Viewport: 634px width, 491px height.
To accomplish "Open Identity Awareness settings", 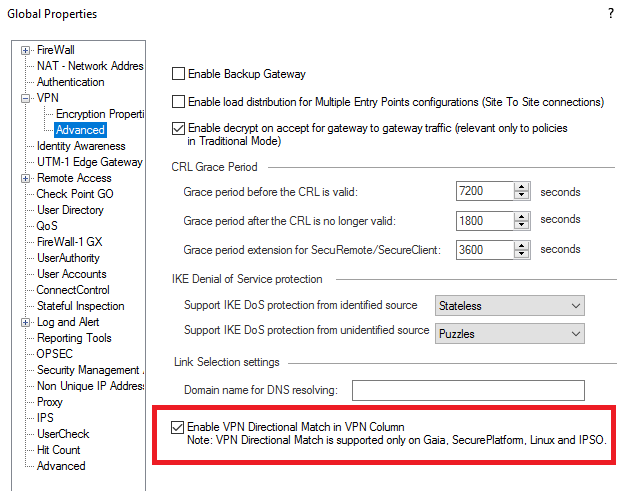I will click(81, 146).
